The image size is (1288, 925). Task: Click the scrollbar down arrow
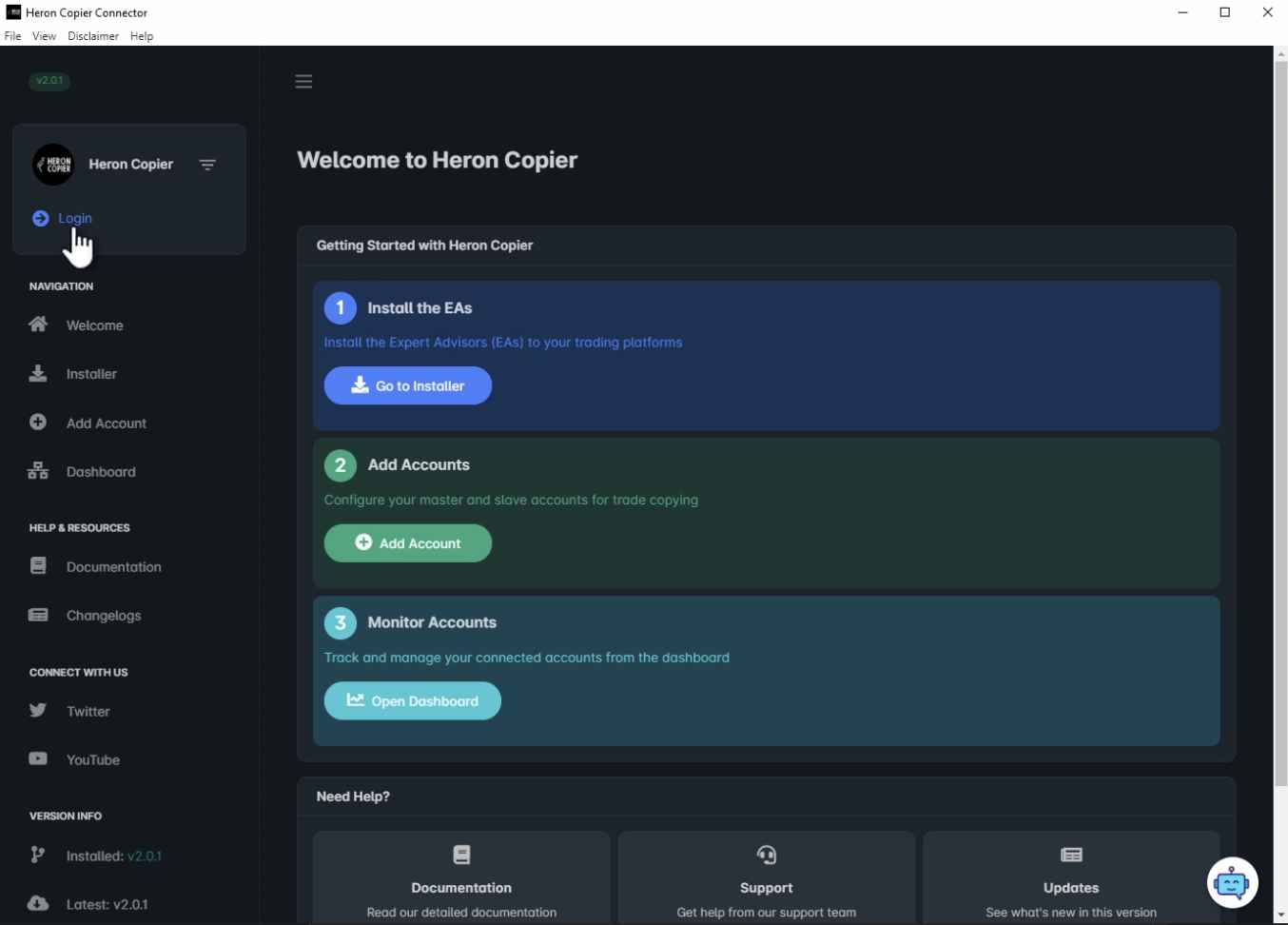coord(1279,916)
